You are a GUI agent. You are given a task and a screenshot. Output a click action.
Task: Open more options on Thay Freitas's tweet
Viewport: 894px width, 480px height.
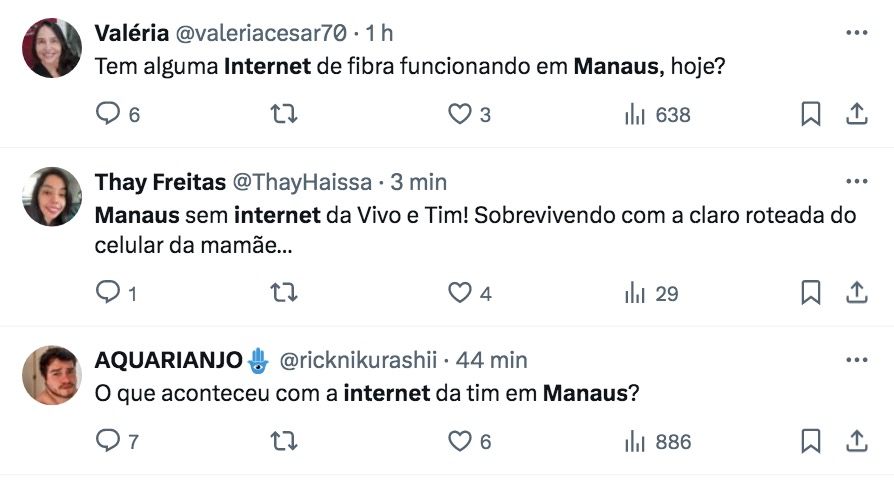[857, 182]
